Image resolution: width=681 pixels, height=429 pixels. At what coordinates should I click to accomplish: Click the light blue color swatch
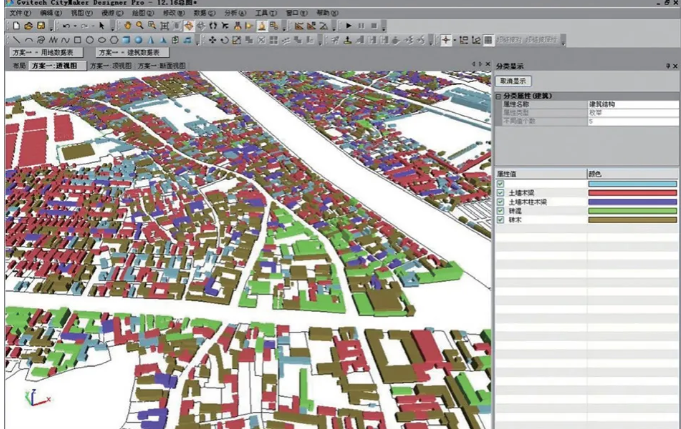632,184
